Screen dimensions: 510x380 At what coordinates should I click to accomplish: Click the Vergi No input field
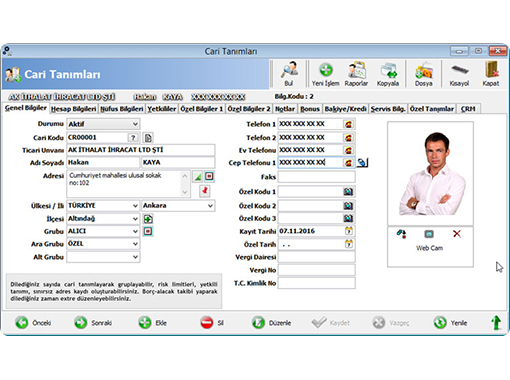point(317,270)
